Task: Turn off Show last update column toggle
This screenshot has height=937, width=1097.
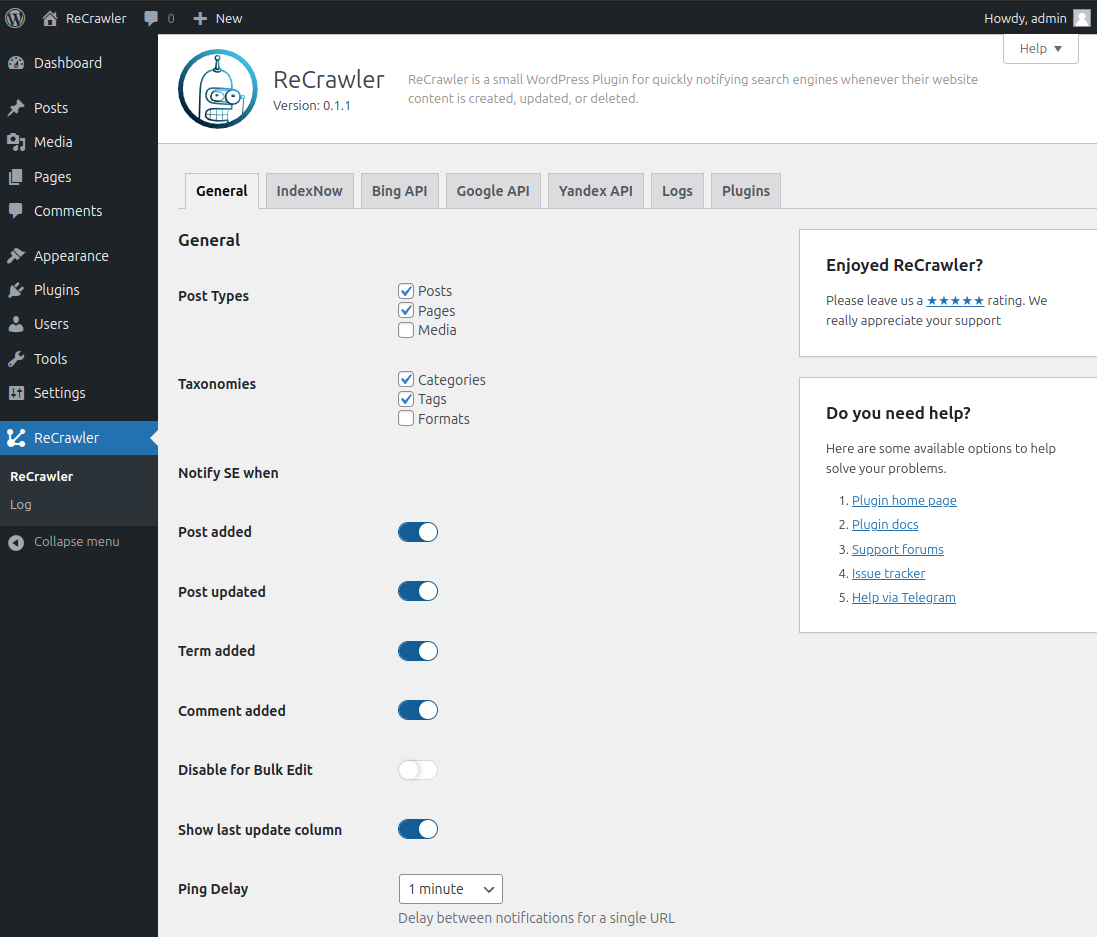Action: click(x=418, y=829)
